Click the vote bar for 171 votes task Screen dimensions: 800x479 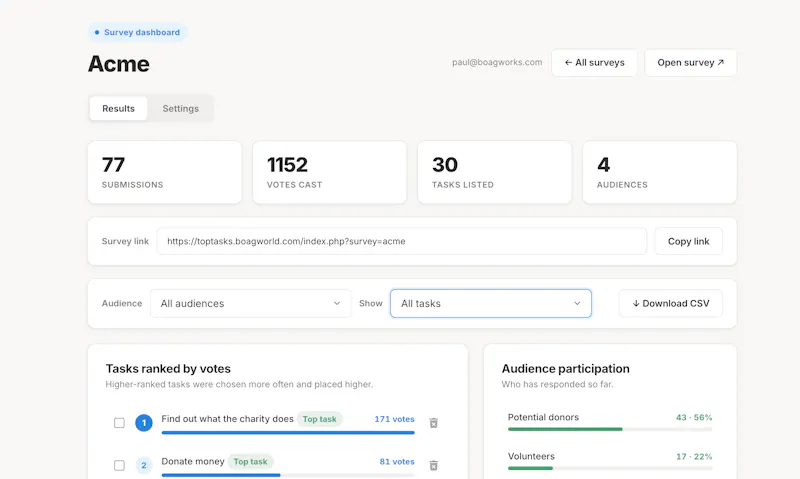(x=288, y=433)
